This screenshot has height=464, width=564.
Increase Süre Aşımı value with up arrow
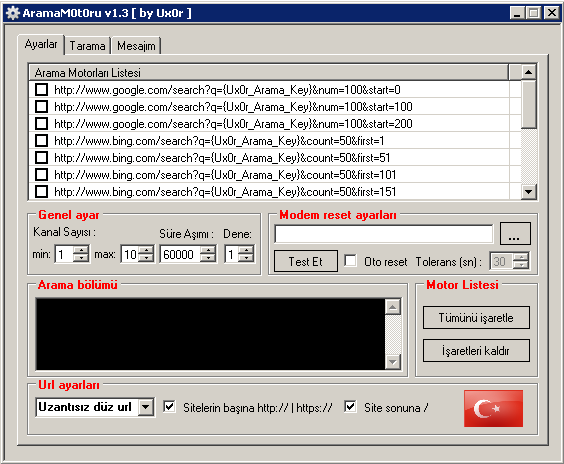[x=208, y=250]
